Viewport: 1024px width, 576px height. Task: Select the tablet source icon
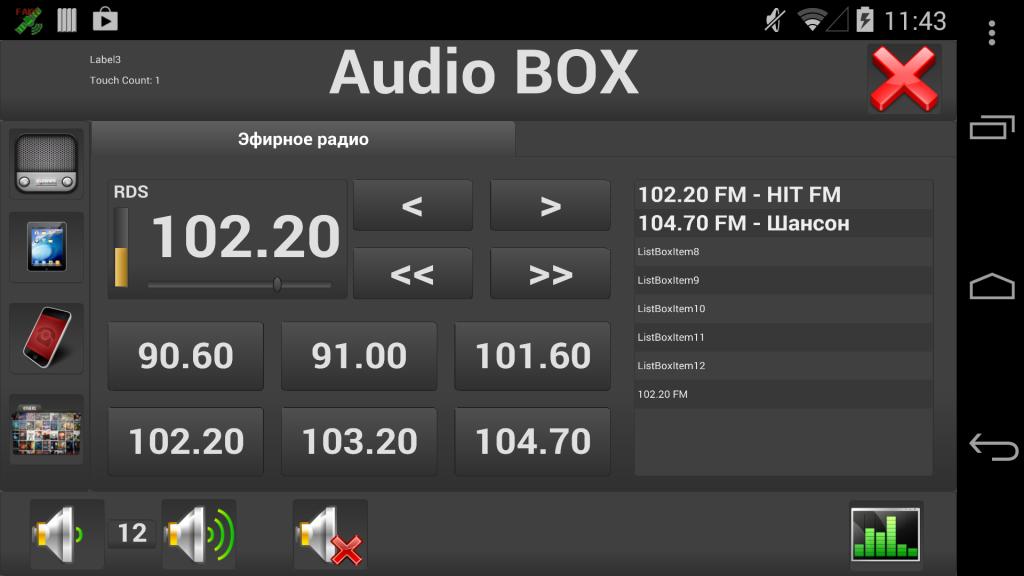click(46, 247)
